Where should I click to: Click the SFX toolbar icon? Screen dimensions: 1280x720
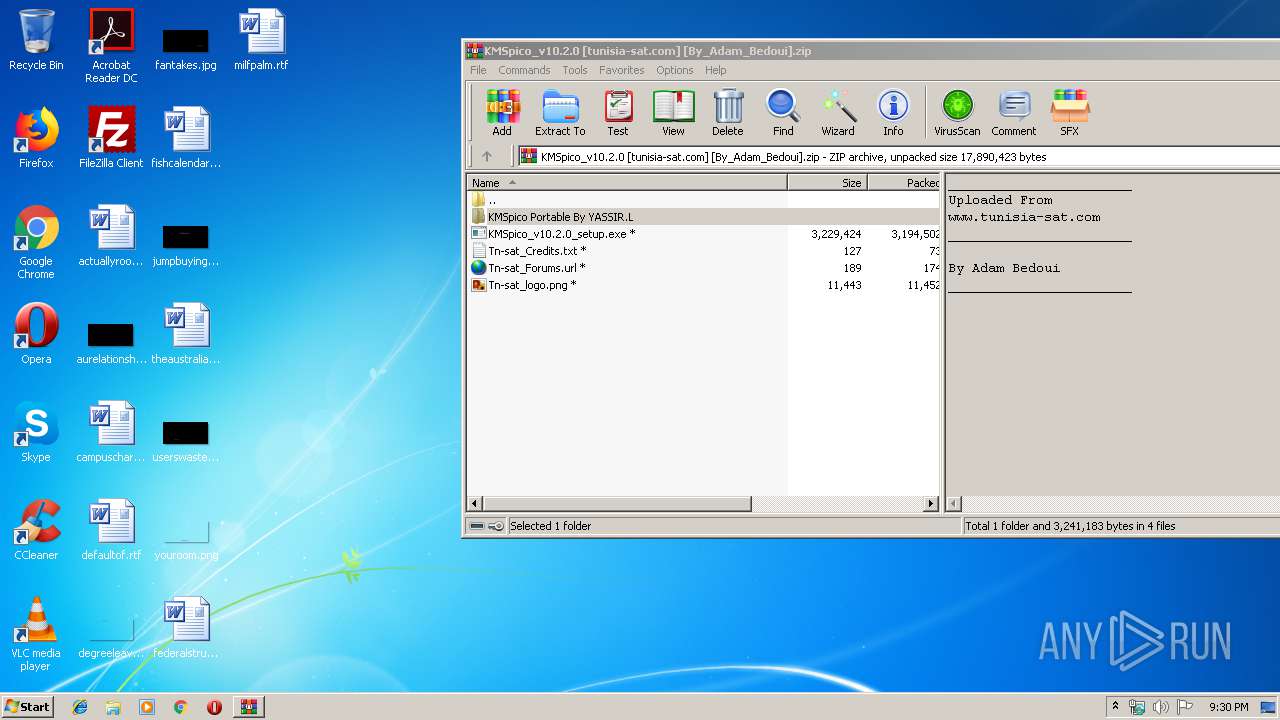[x=1069, y=113]
